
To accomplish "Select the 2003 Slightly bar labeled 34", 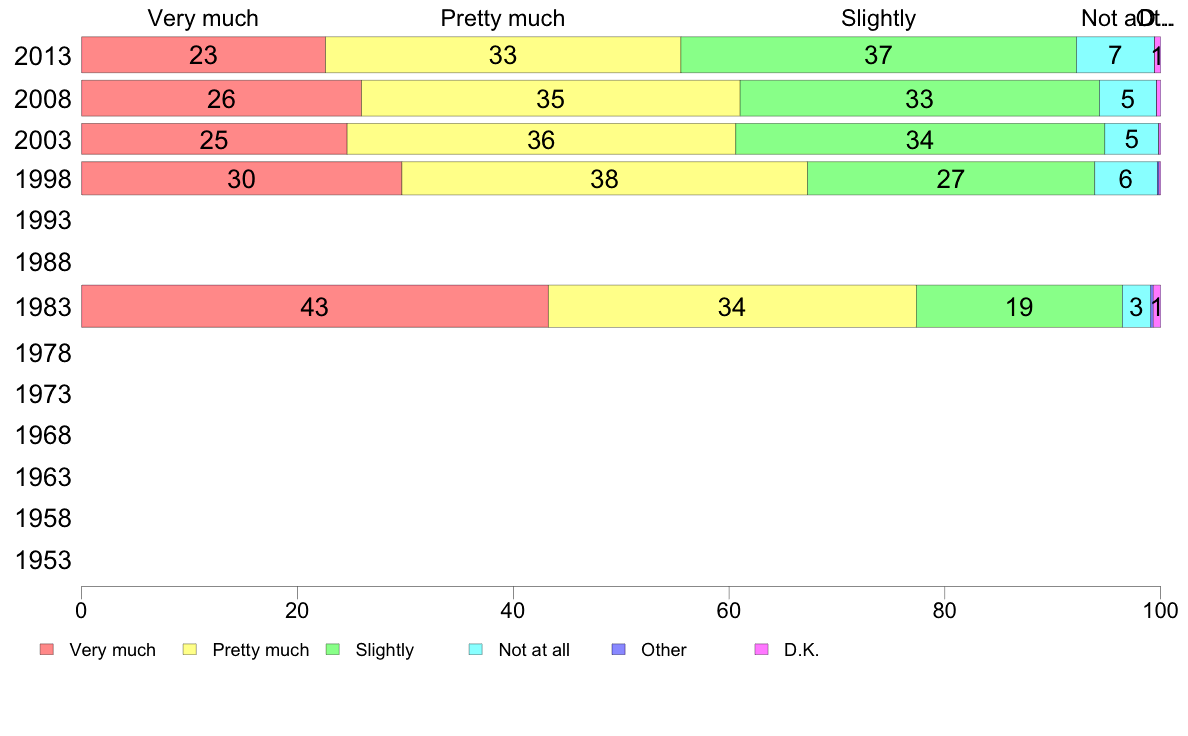I will pos(920,139).
